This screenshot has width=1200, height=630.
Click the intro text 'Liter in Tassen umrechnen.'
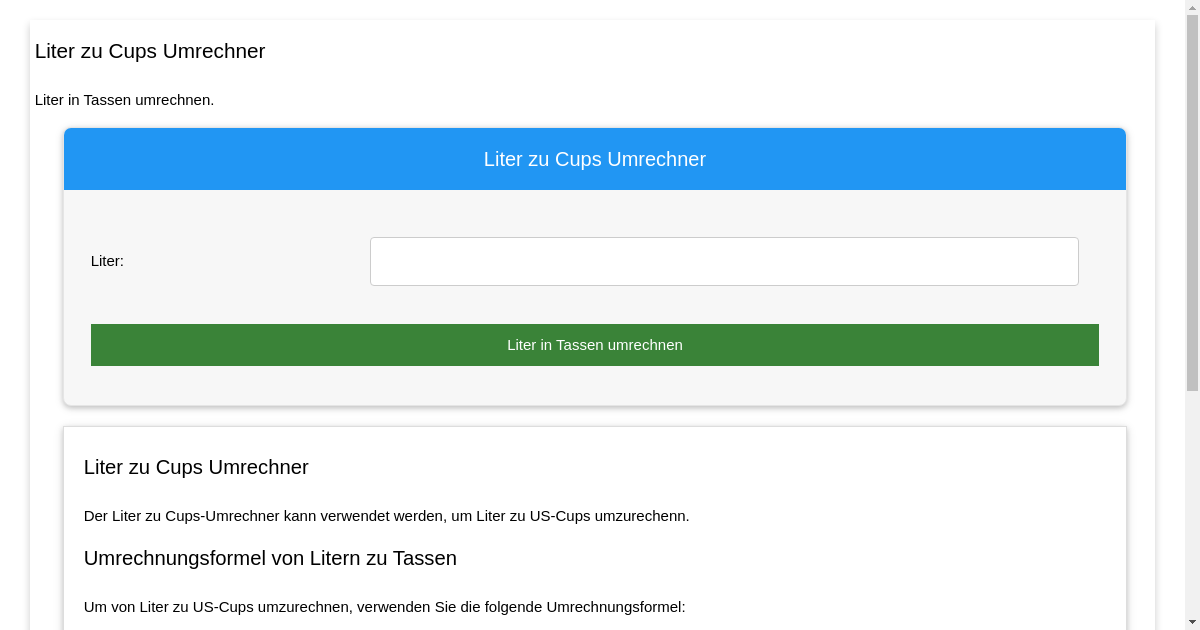[x=124, y=100]
